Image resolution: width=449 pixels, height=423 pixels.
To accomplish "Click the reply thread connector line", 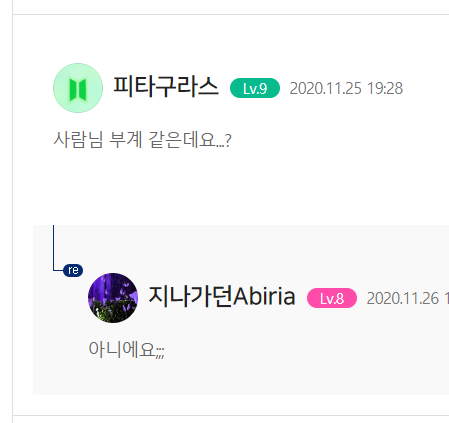I will coord(54,247).
